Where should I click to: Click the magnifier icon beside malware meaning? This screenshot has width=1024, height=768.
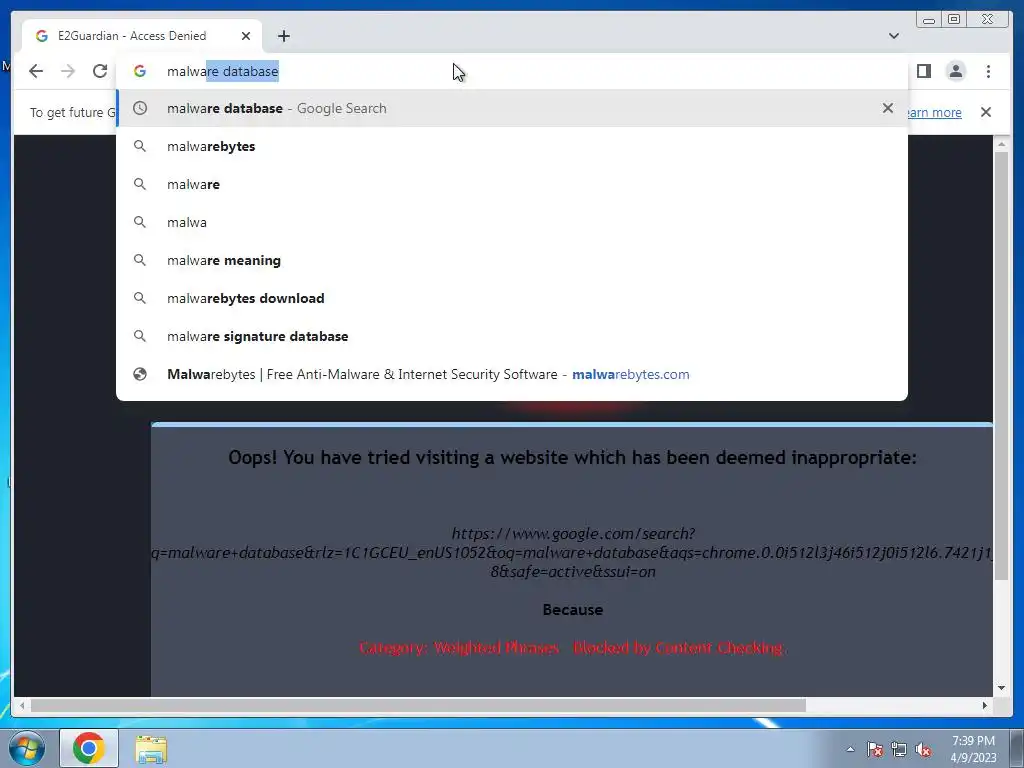pos(140,260)
